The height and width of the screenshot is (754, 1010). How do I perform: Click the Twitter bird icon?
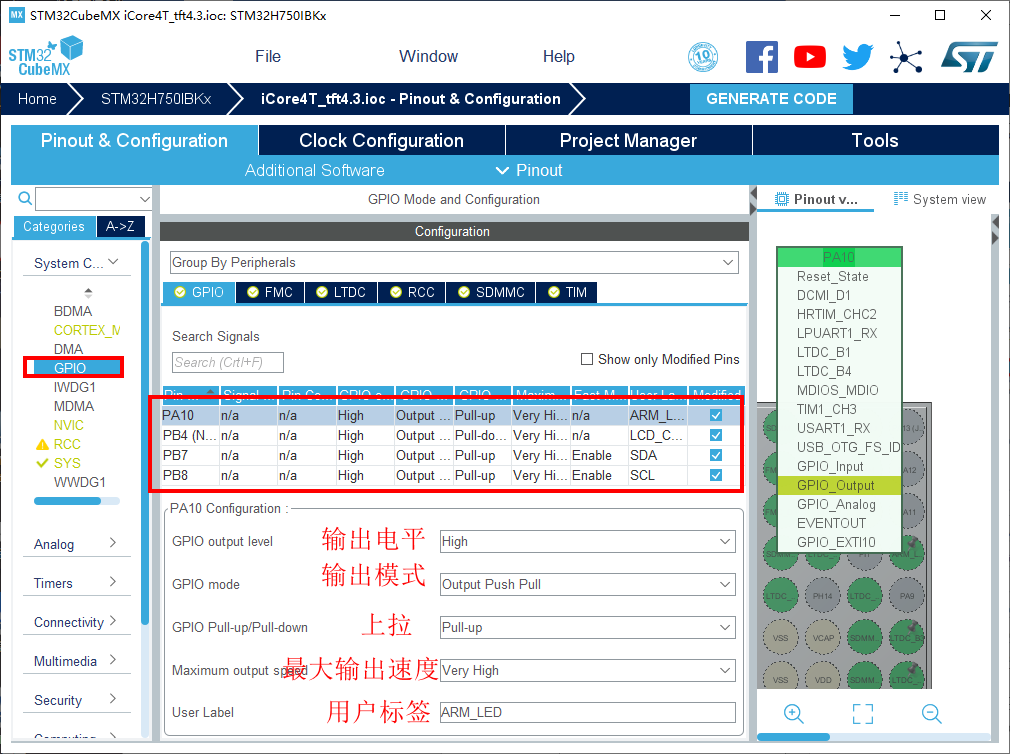(x=857, y=57)
